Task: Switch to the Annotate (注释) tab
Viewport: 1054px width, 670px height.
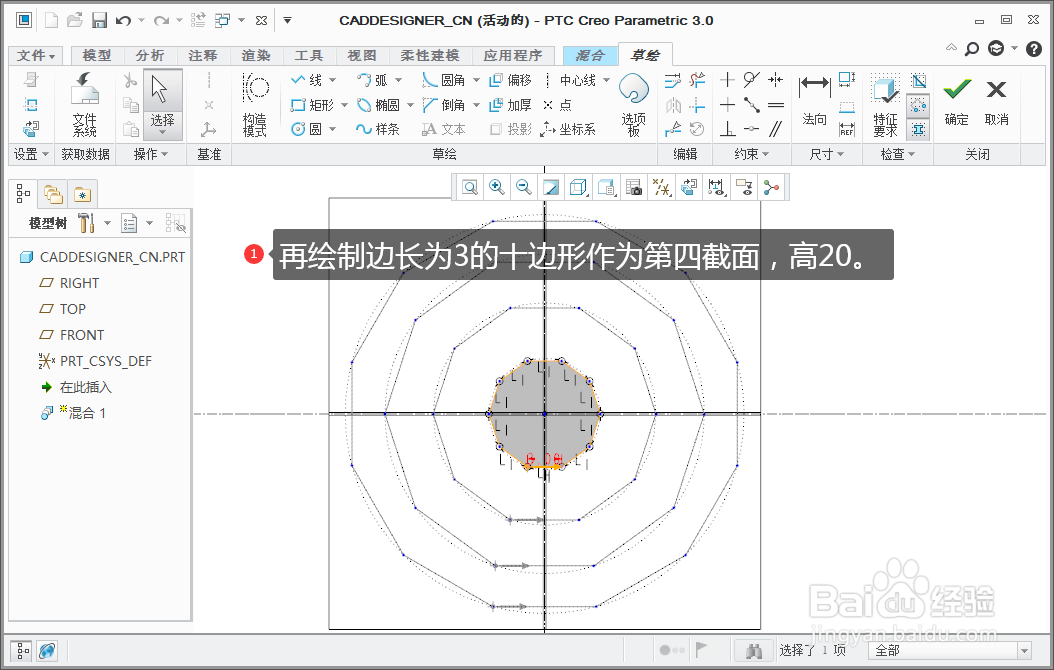Action: [202, 55]
